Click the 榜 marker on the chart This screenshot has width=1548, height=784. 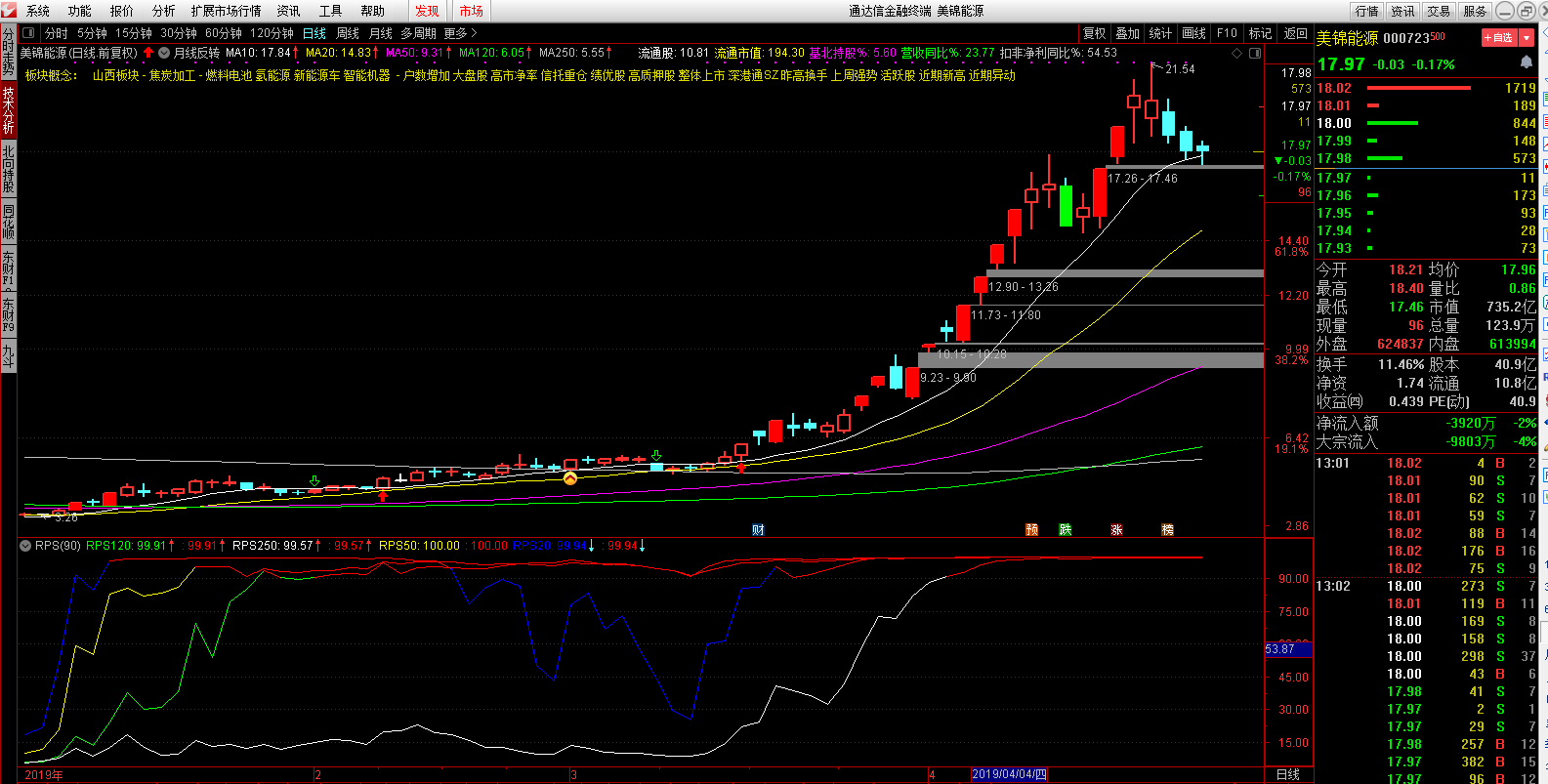[x=1167, y=529]
